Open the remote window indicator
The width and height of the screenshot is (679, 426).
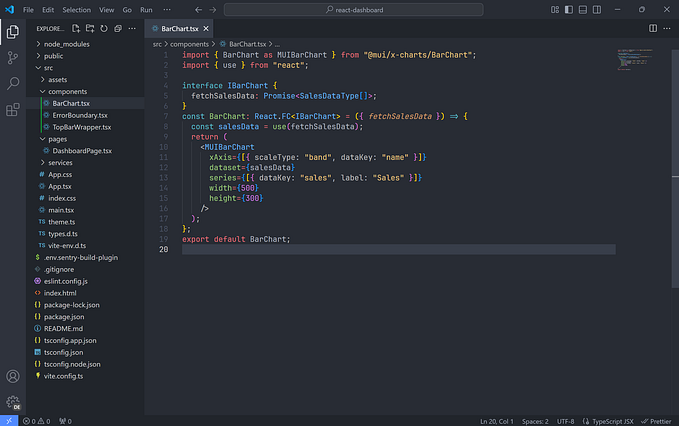click(x=9, y=421)
